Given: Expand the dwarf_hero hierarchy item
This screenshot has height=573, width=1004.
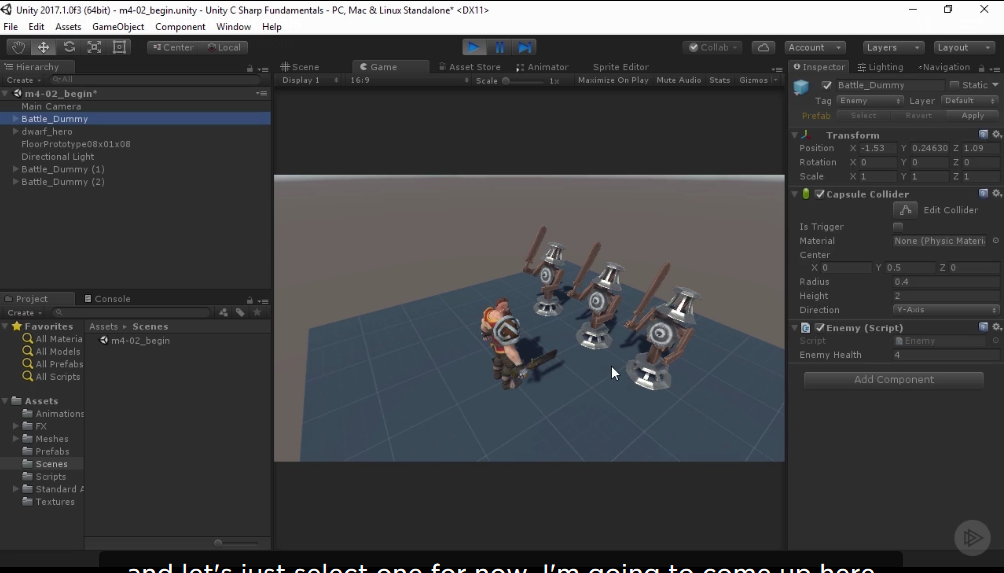Looking at the screenshot, I should (15, 131).
